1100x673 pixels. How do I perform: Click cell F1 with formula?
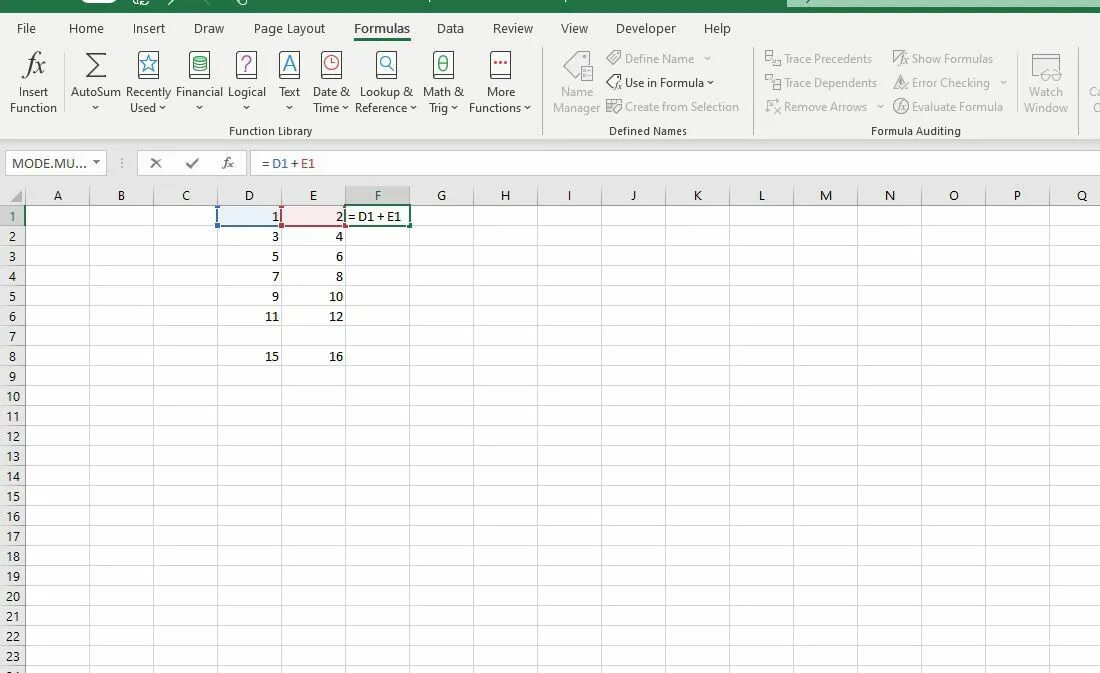(377, 216)
